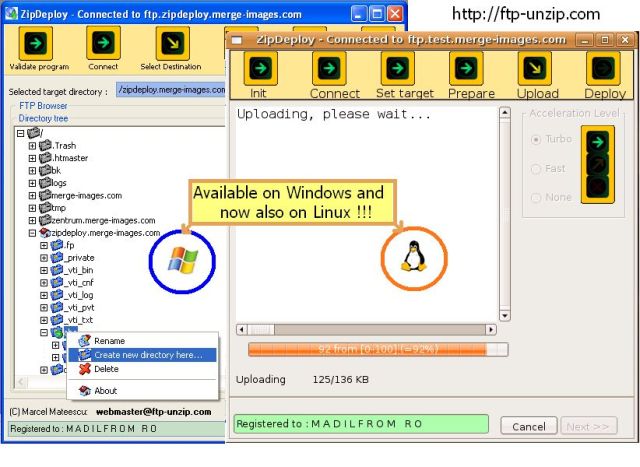
Task: Select zipdeploy.merge-images.com tree item
Action: click(106, 233)
